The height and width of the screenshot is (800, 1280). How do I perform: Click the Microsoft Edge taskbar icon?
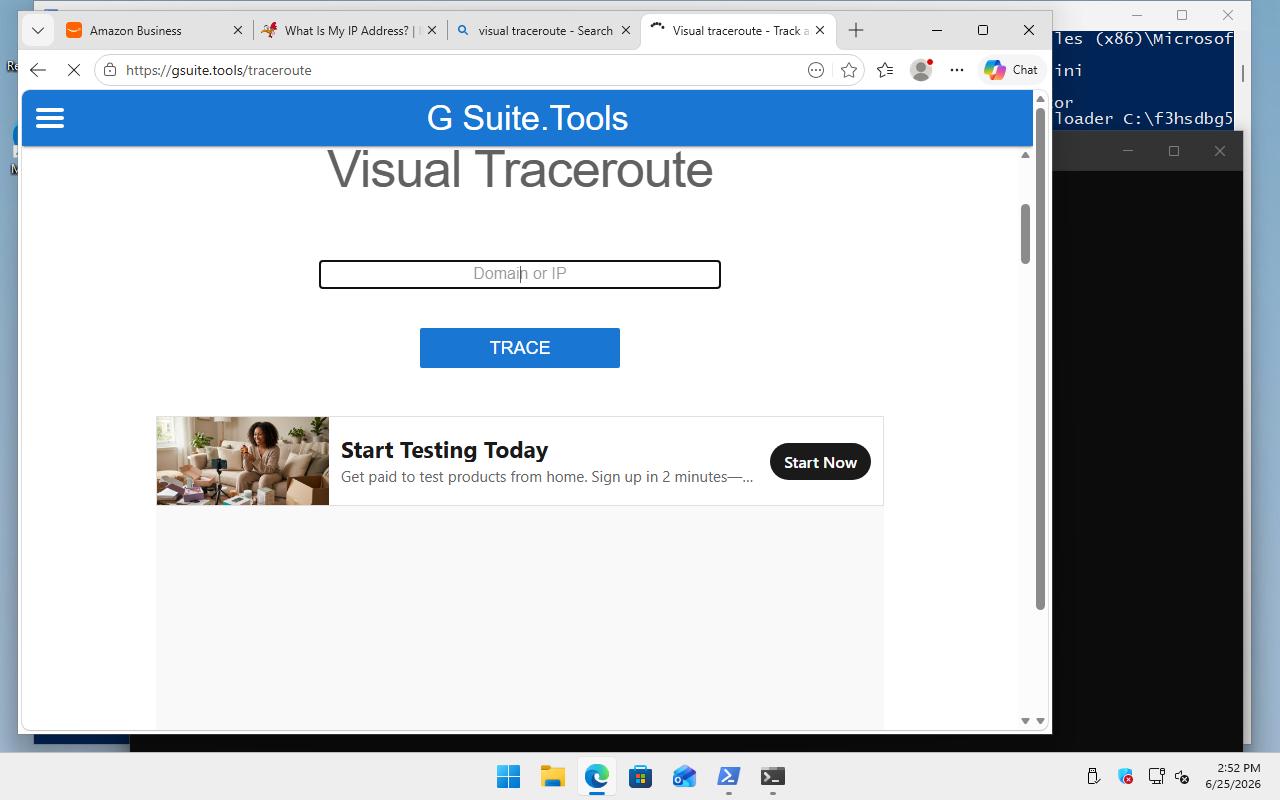[596, 777]
